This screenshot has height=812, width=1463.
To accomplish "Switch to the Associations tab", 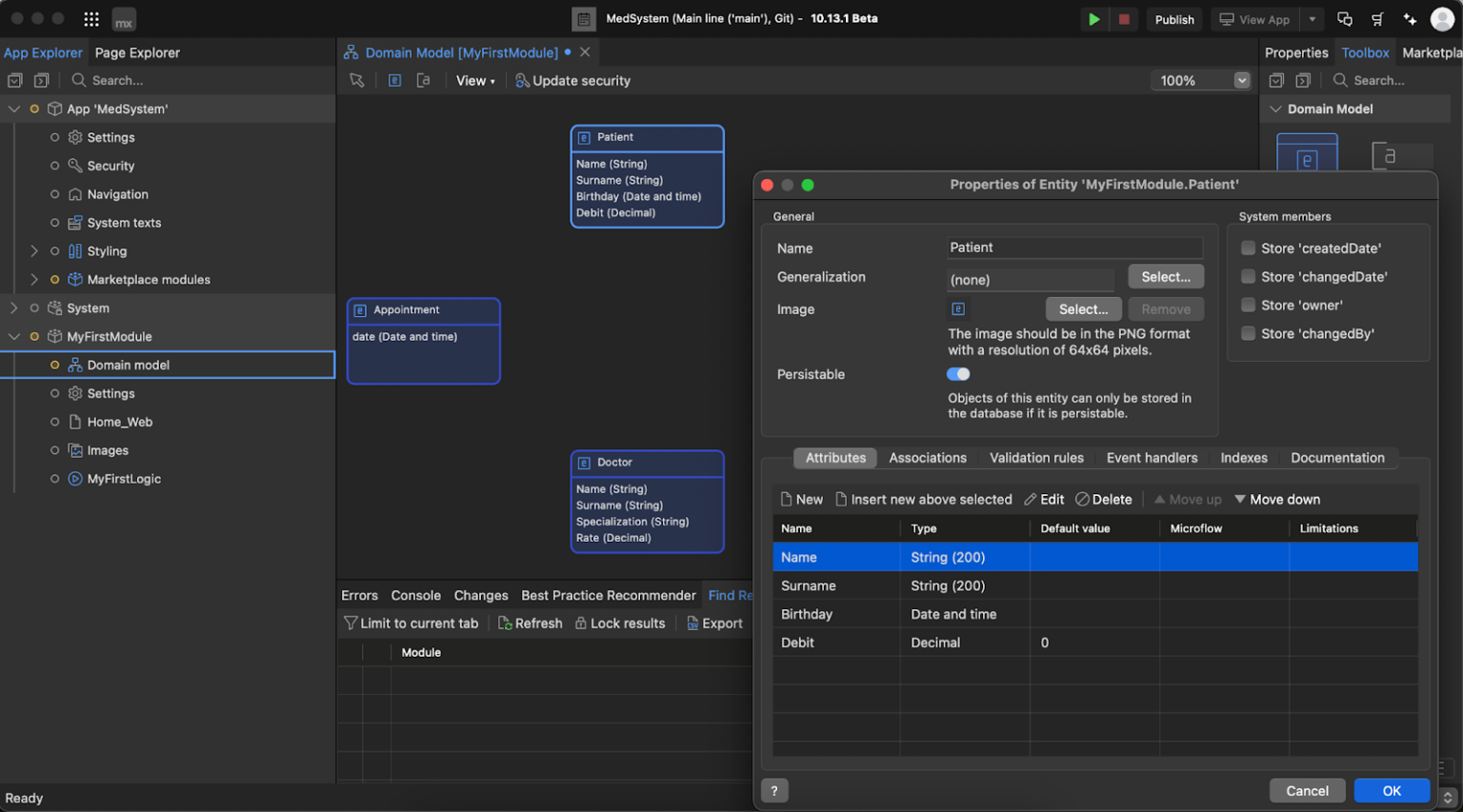I will tap(927, 458).
